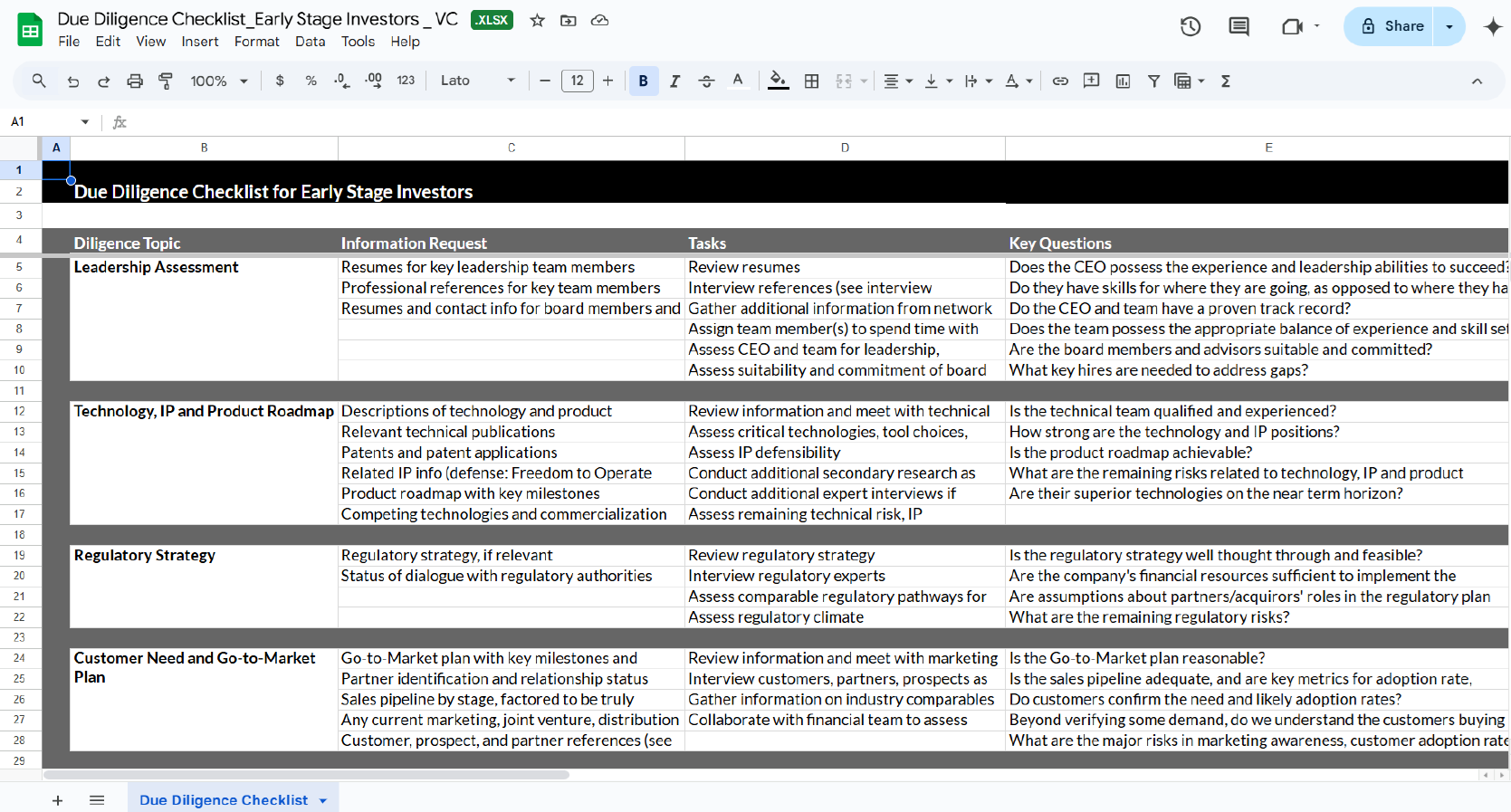
Task: Open version history clock icon
Action: tap(1191, 26)
